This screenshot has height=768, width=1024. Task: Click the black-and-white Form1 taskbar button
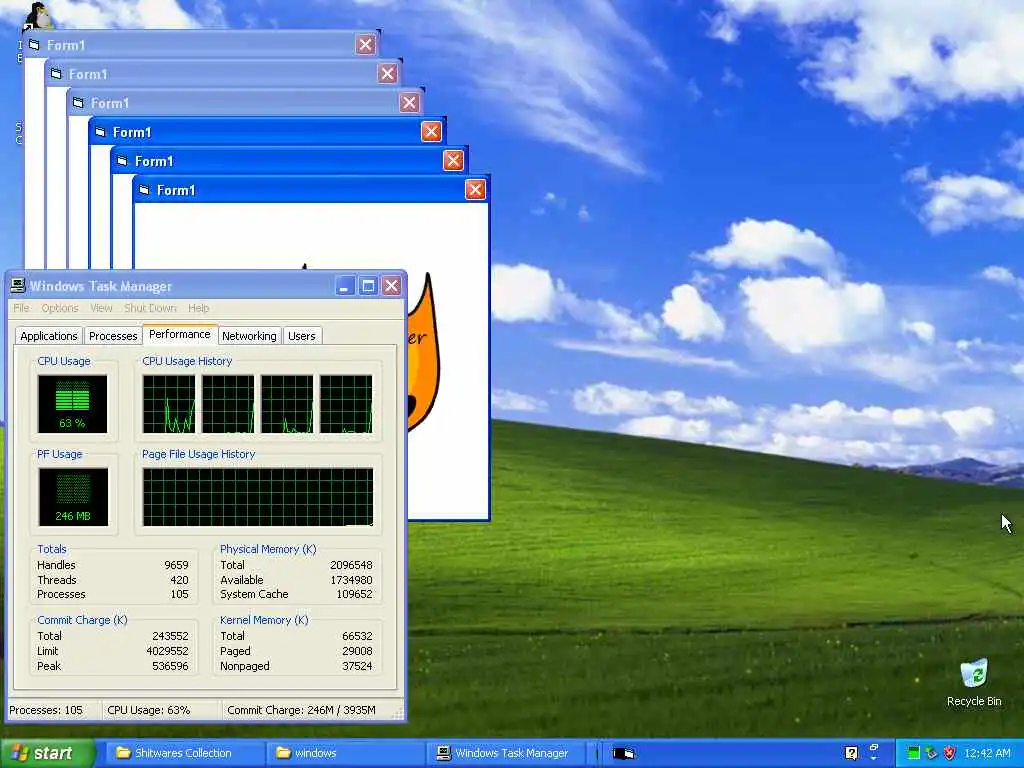click(x=624, y=753)
